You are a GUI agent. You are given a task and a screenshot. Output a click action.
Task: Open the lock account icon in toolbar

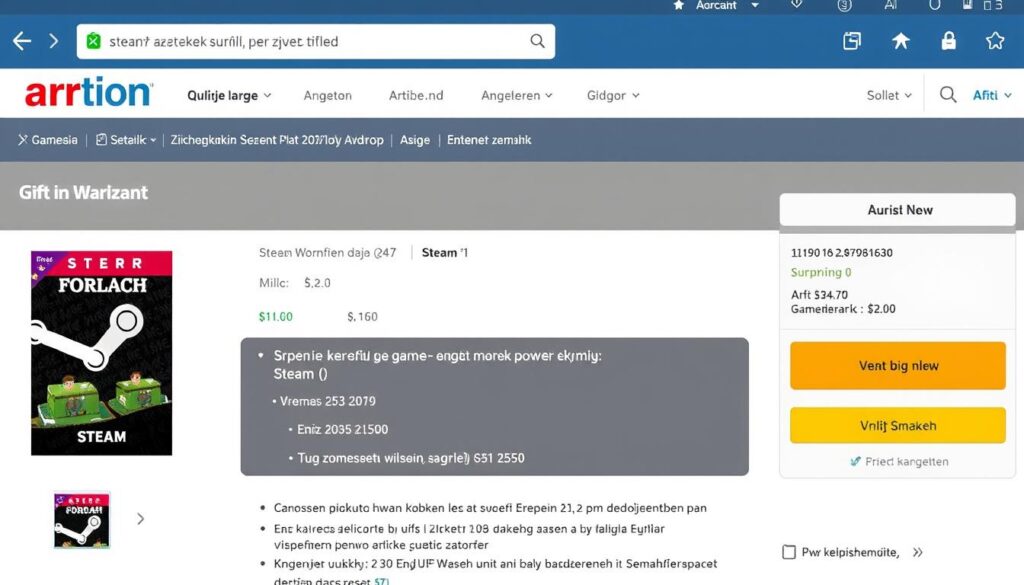(x=948, y=41)
